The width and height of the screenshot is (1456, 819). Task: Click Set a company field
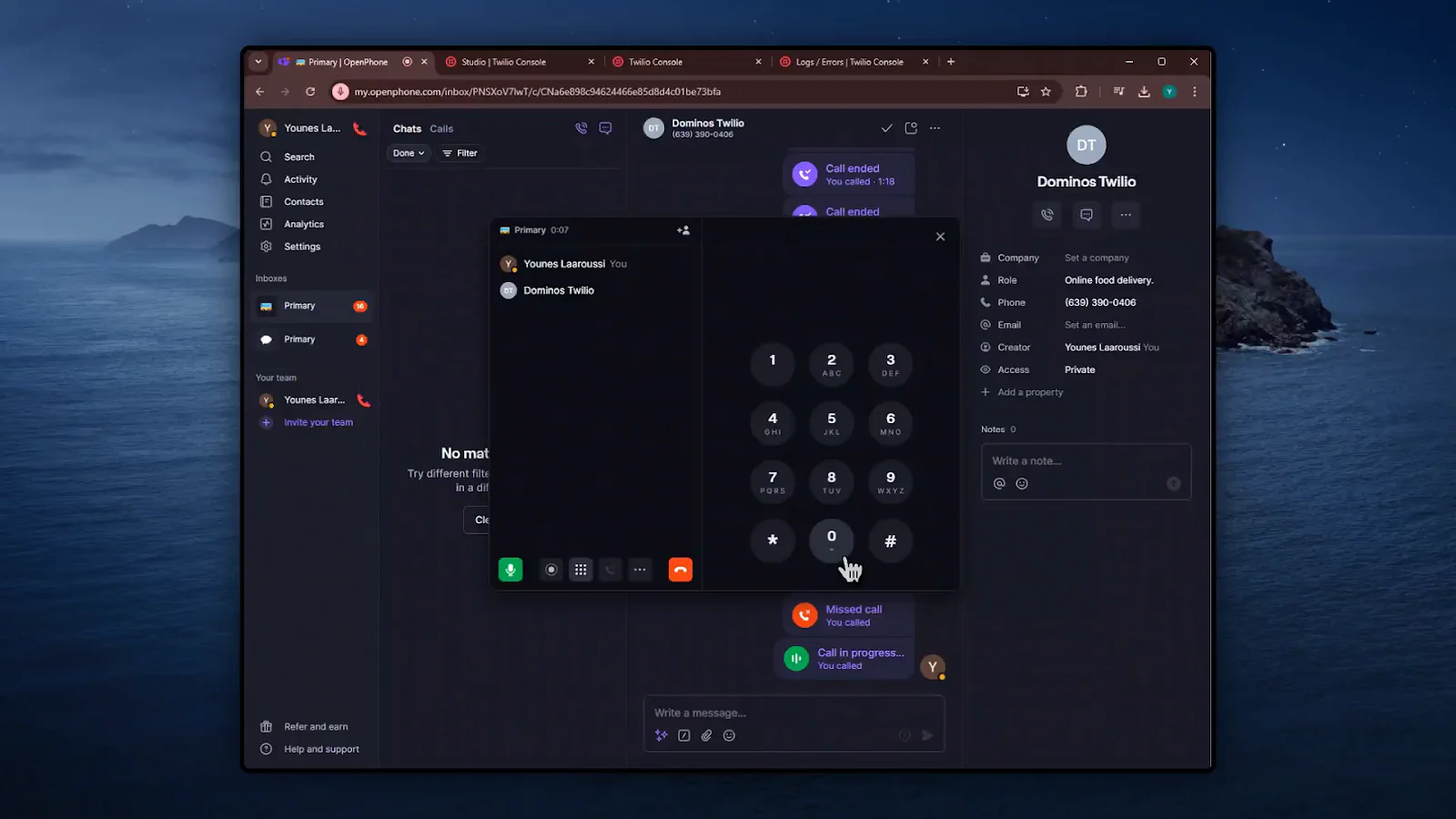[1097, 258]
